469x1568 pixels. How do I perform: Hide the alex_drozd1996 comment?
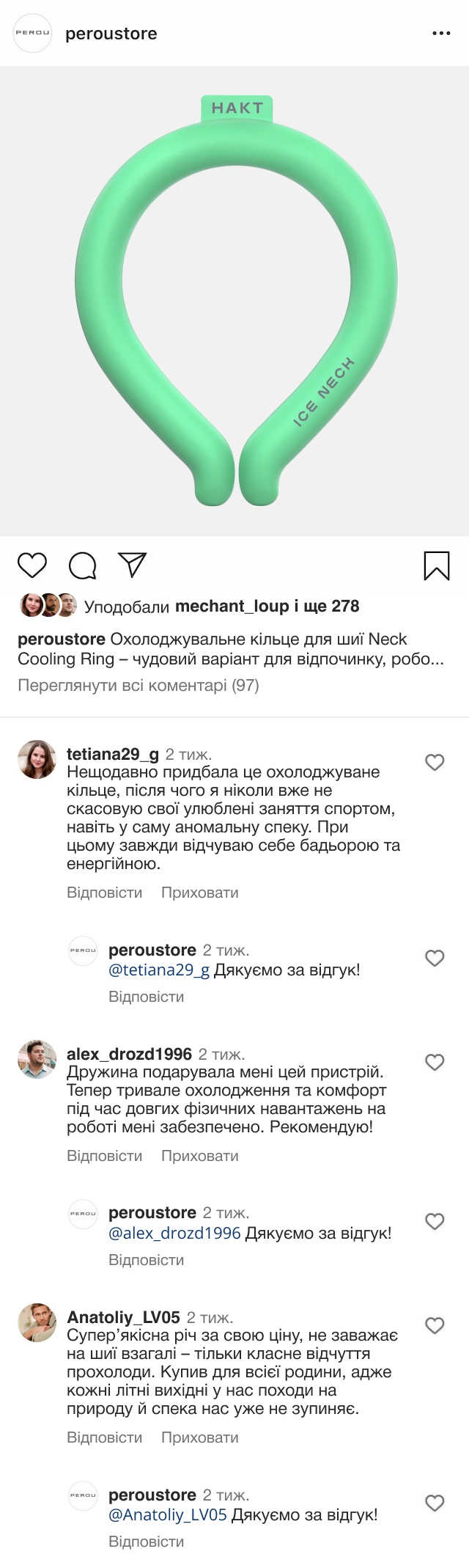point(199,1156)
